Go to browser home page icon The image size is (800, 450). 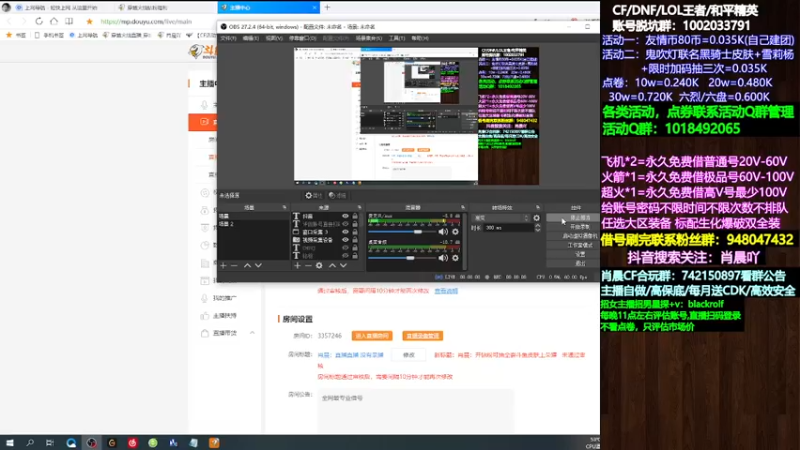54,21
